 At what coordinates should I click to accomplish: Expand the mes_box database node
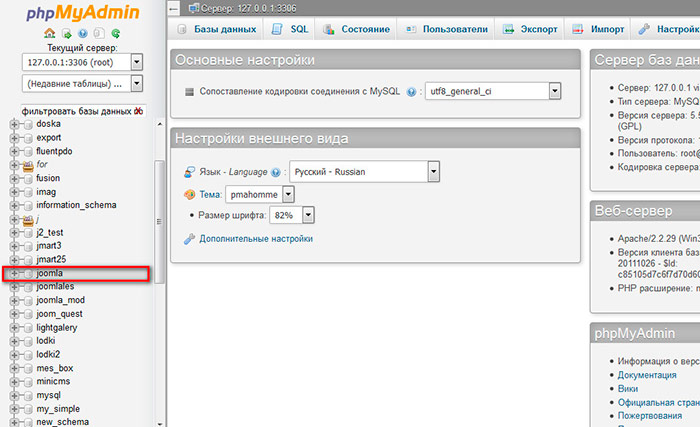click(x=14, y=368)
